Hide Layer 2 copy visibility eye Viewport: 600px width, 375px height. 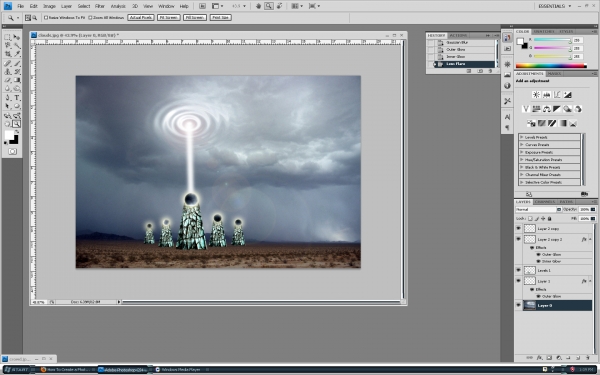518,228
